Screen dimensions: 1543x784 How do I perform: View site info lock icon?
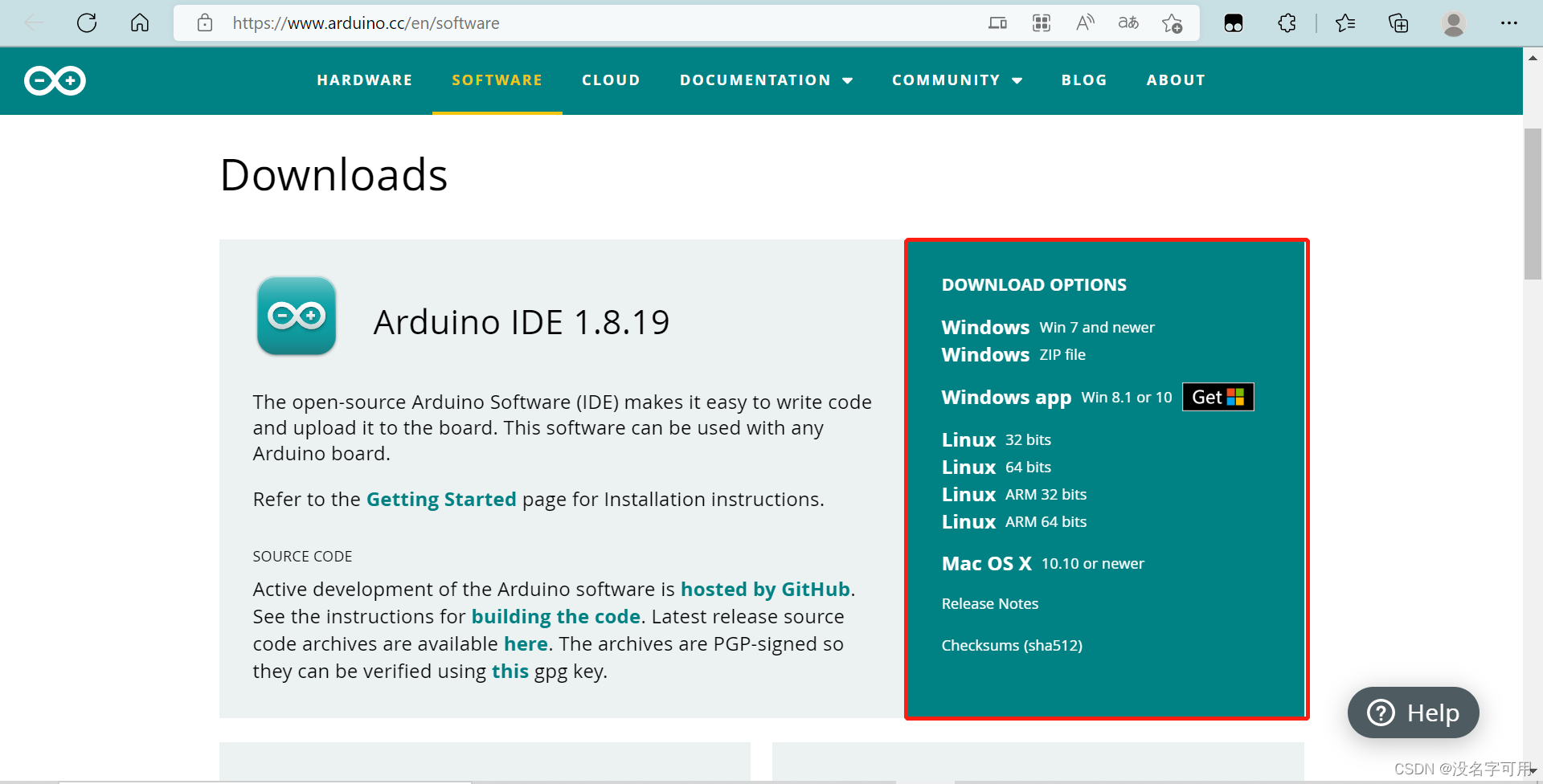coord(205,23)
